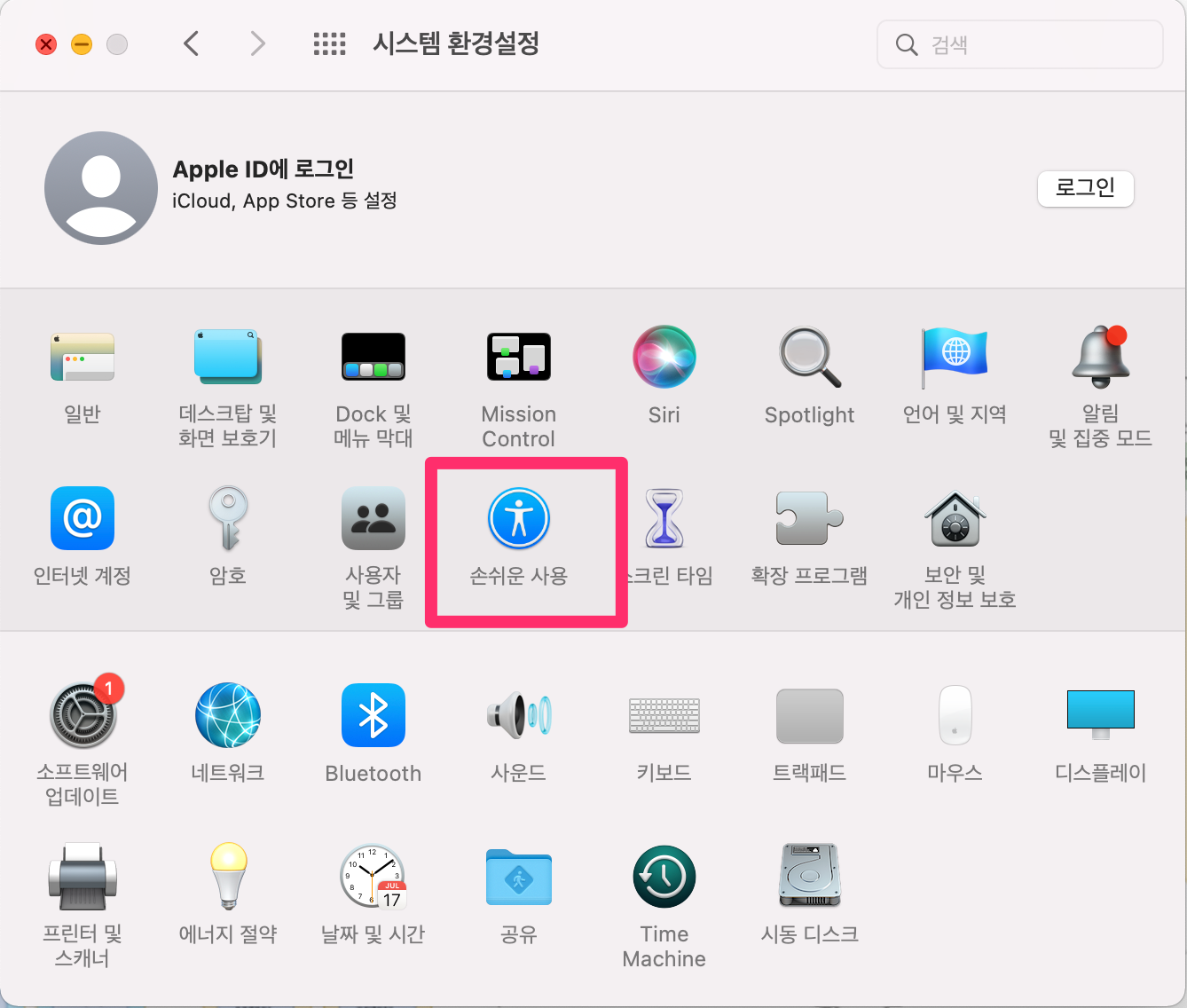1187x1008 pixels.
Task: Focus the 검색 search field
Action: click(1020, 44)
